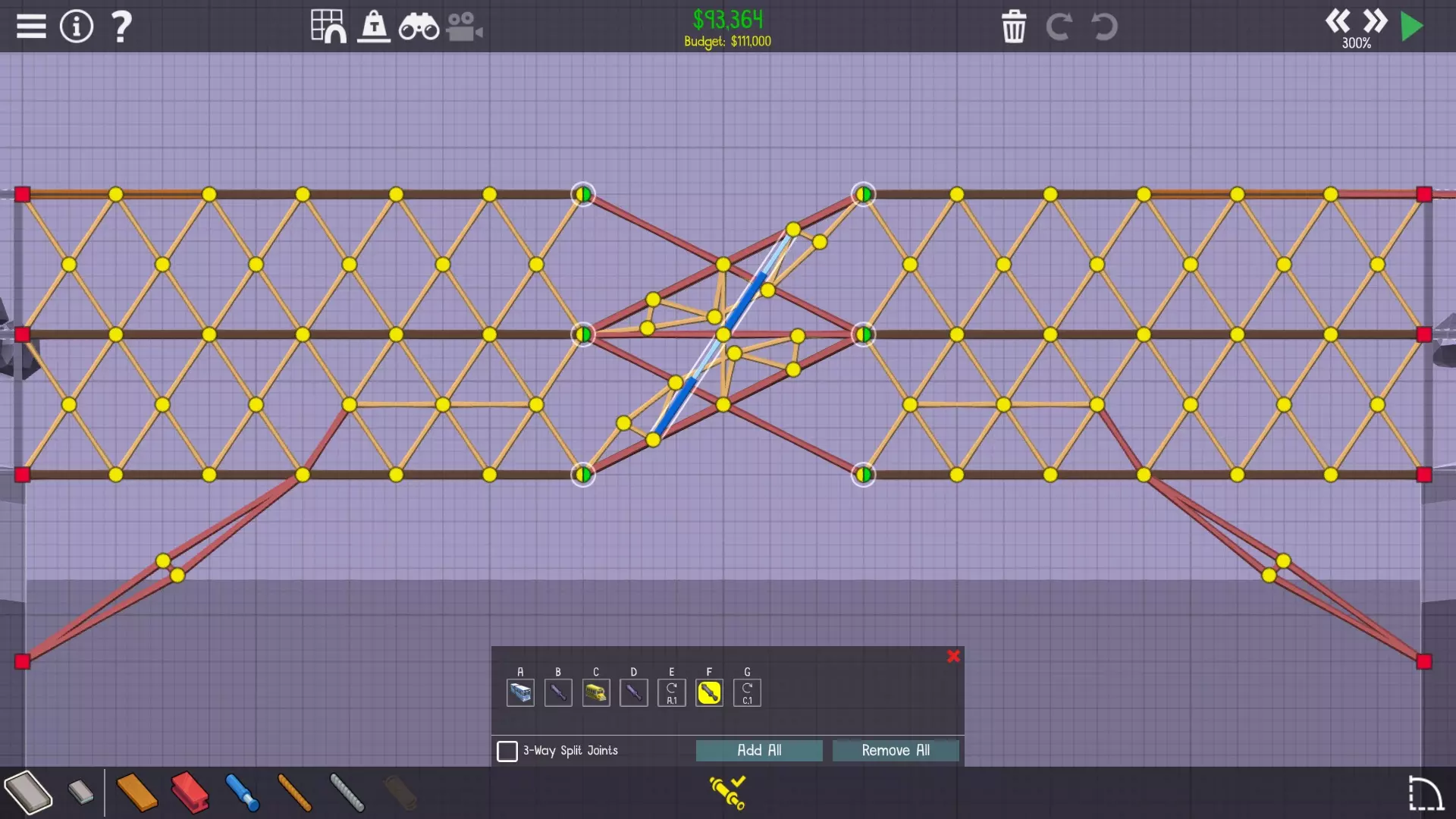Undo the last action
This screenshot has width=1456, height=819.
[x=1104, y=27]
